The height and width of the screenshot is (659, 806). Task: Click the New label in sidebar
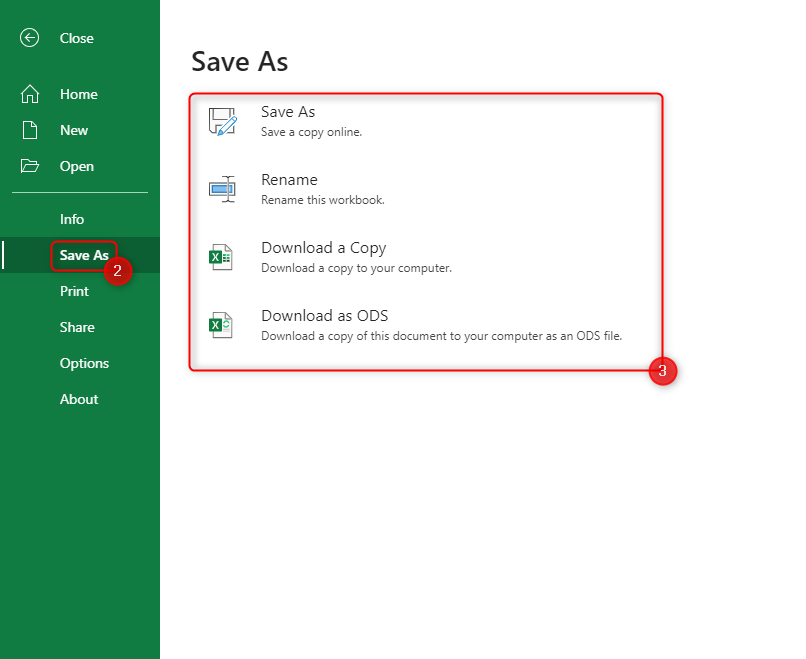point(74,130)
